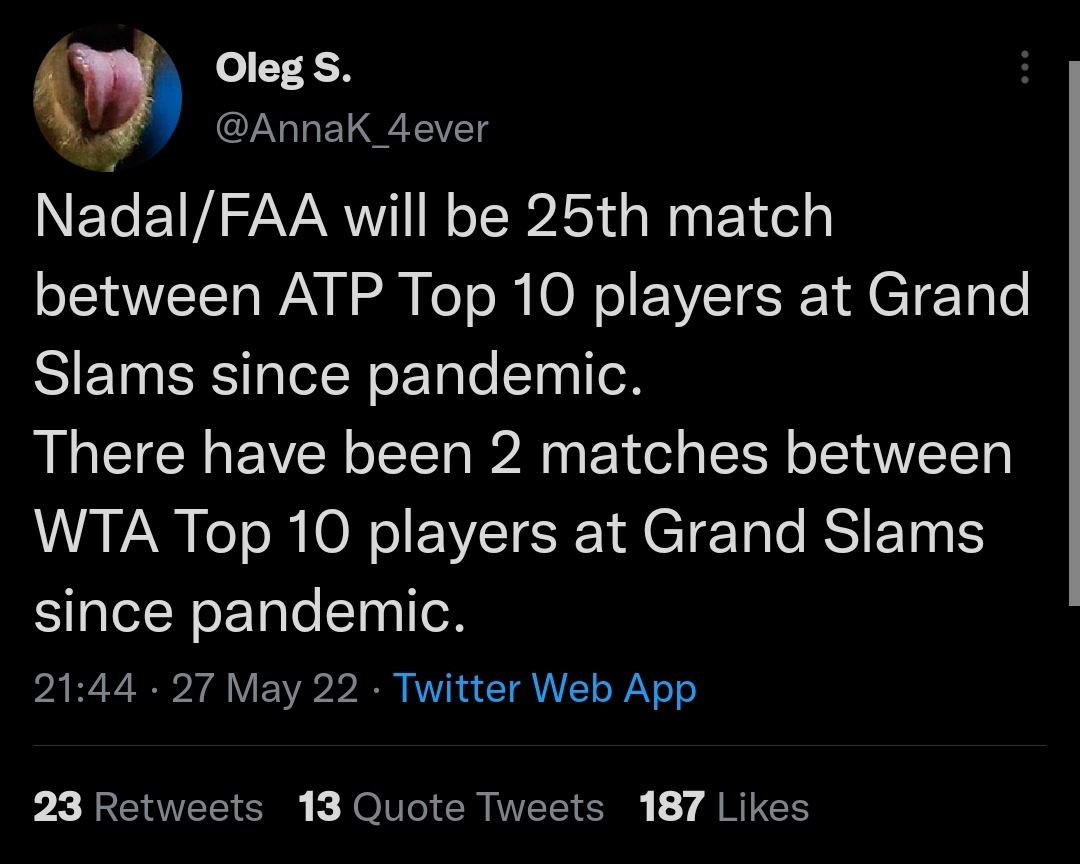Click the 27 May 22 date
The width and height of the screenshot is (1080, 864).
[x=265, y=688]
